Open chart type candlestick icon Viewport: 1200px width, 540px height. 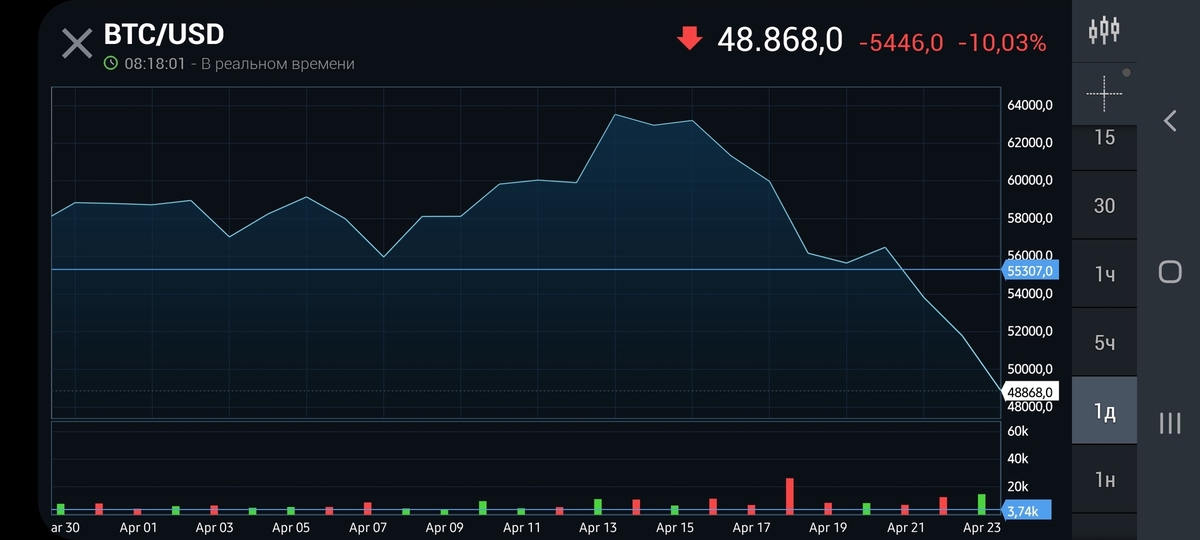click(x=1104, y=30)
